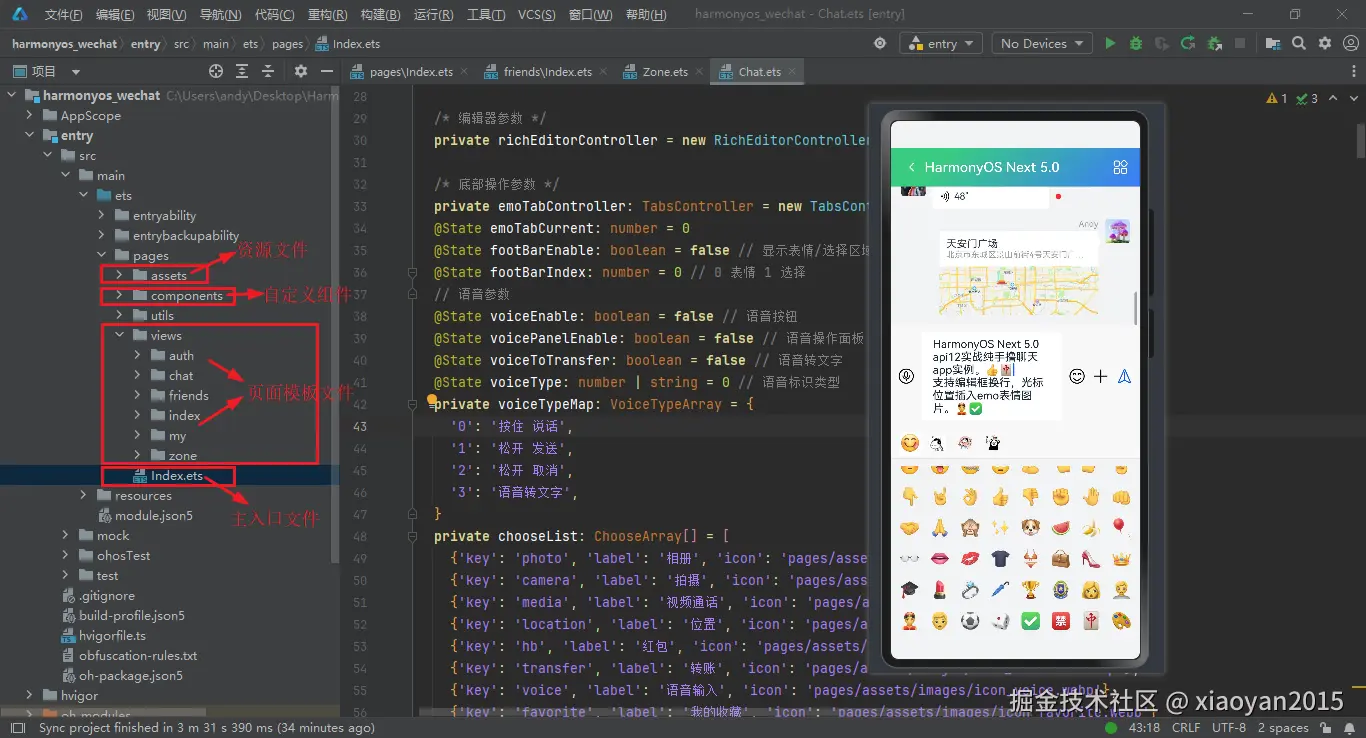This screenshot has width=1366, height=738.
Task: Open the VCS(S) menu
Action: pyautogui.click(x=537, y=15)
